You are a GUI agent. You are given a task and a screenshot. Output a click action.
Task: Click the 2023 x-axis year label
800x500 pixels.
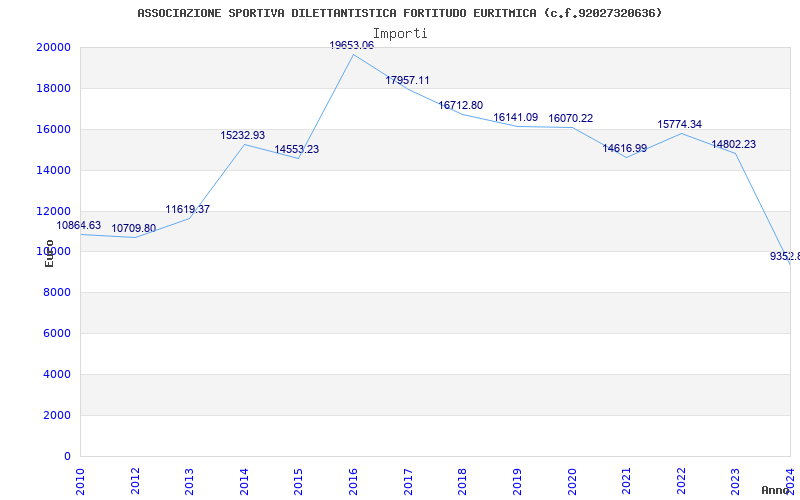pos(735,481)
